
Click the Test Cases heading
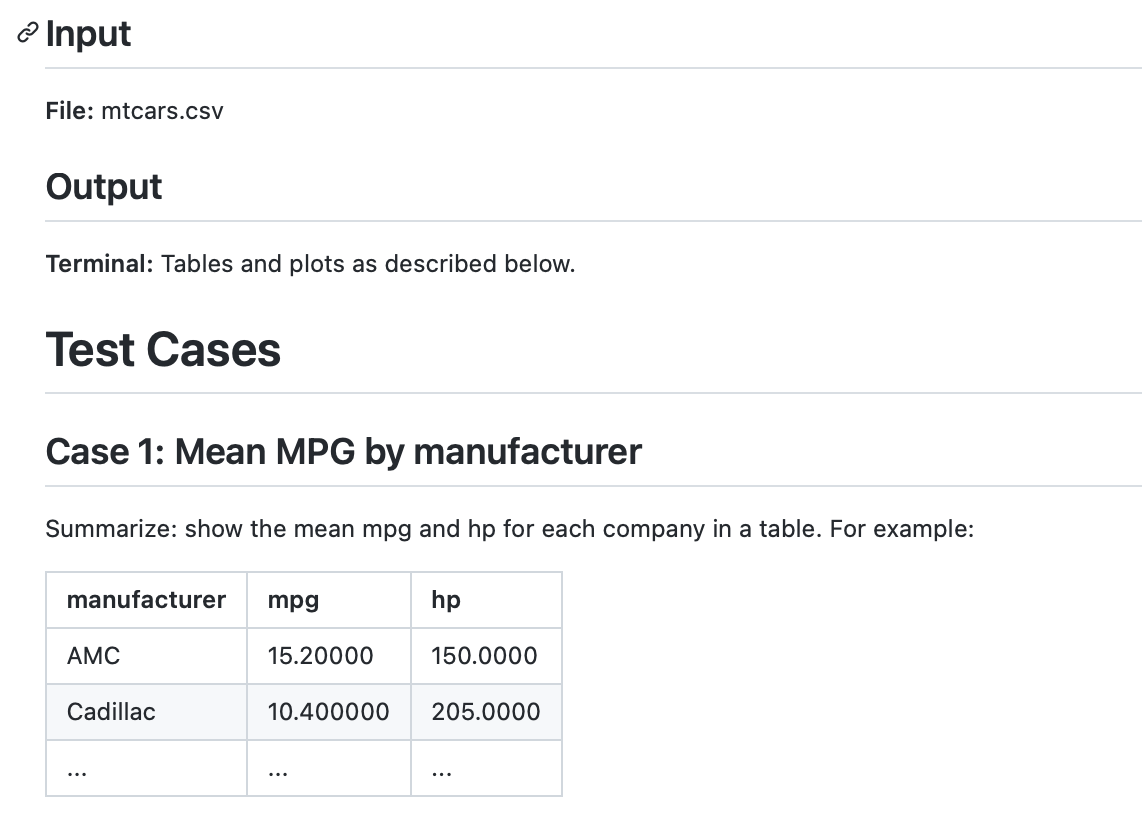point(163,350)
